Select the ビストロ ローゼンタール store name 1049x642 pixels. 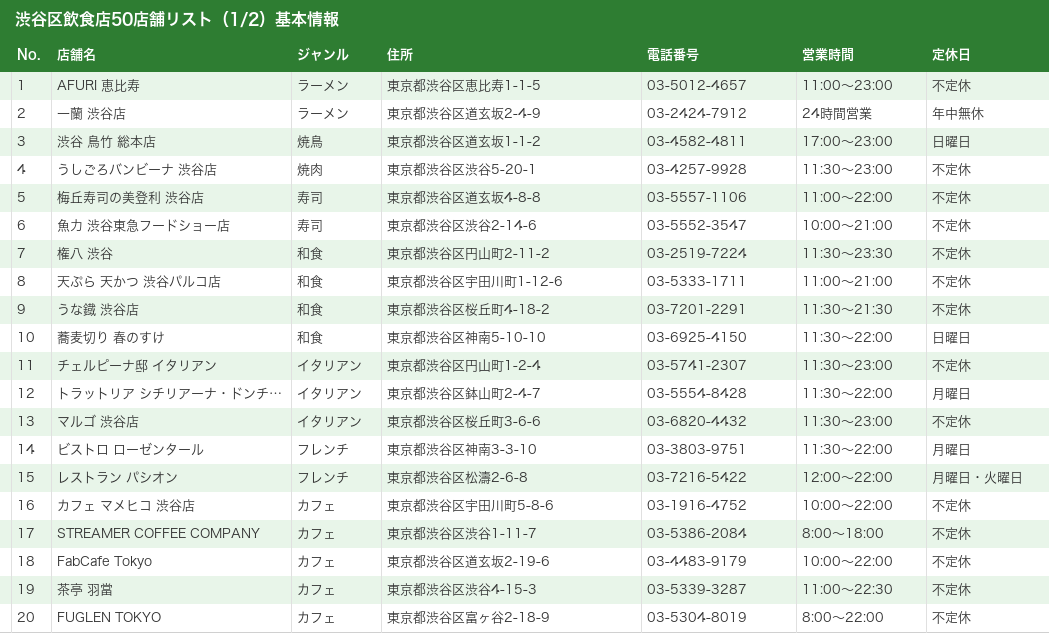pos(130,450)
